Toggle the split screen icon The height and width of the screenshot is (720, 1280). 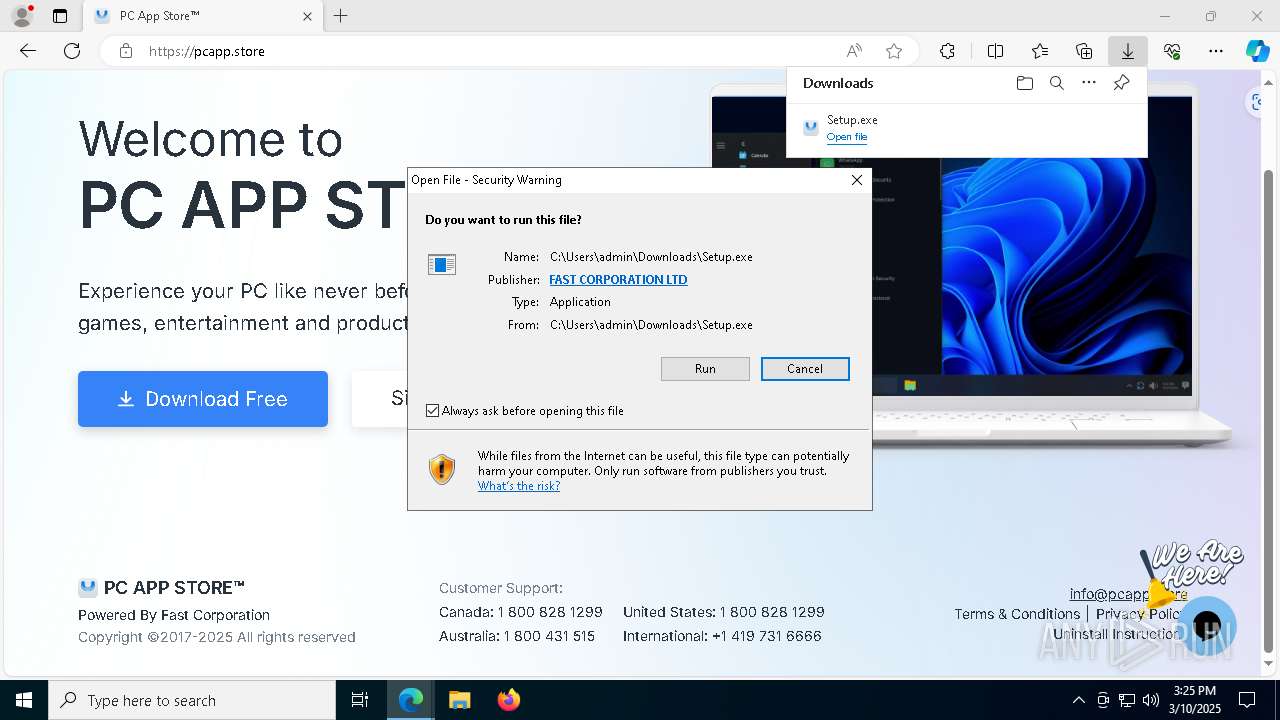coord(995,51)
